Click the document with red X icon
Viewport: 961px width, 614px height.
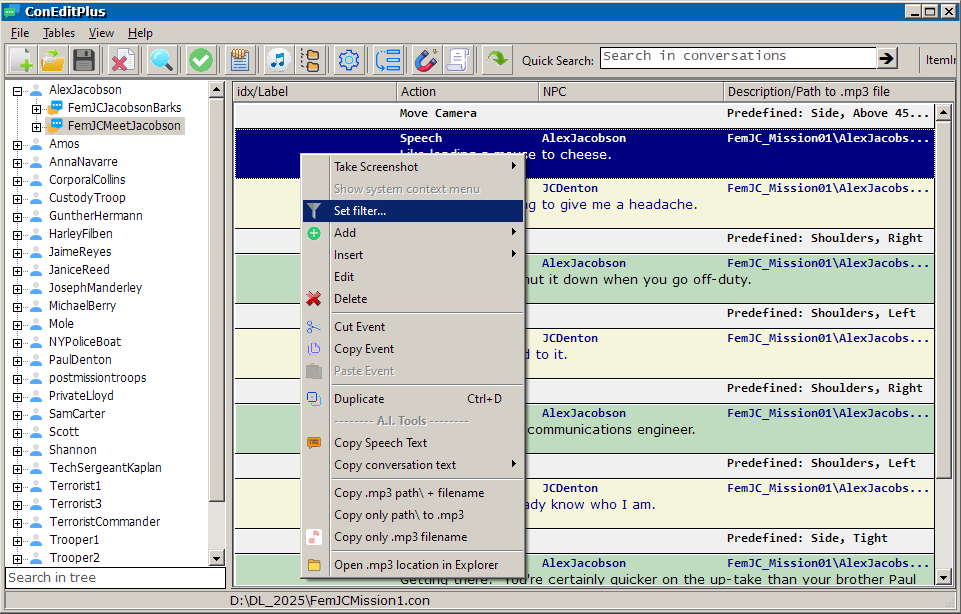(x=122, y=60)
